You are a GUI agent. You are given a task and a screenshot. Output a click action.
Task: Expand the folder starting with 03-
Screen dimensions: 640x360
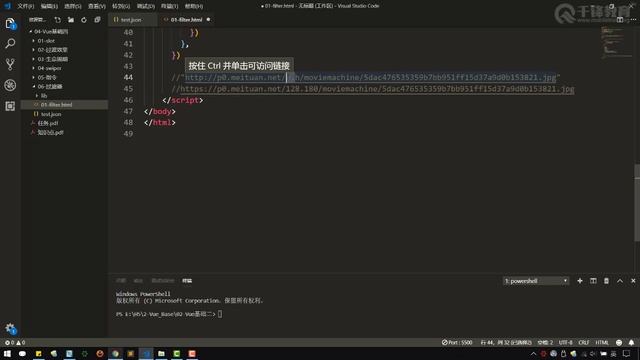click(53, 59)
